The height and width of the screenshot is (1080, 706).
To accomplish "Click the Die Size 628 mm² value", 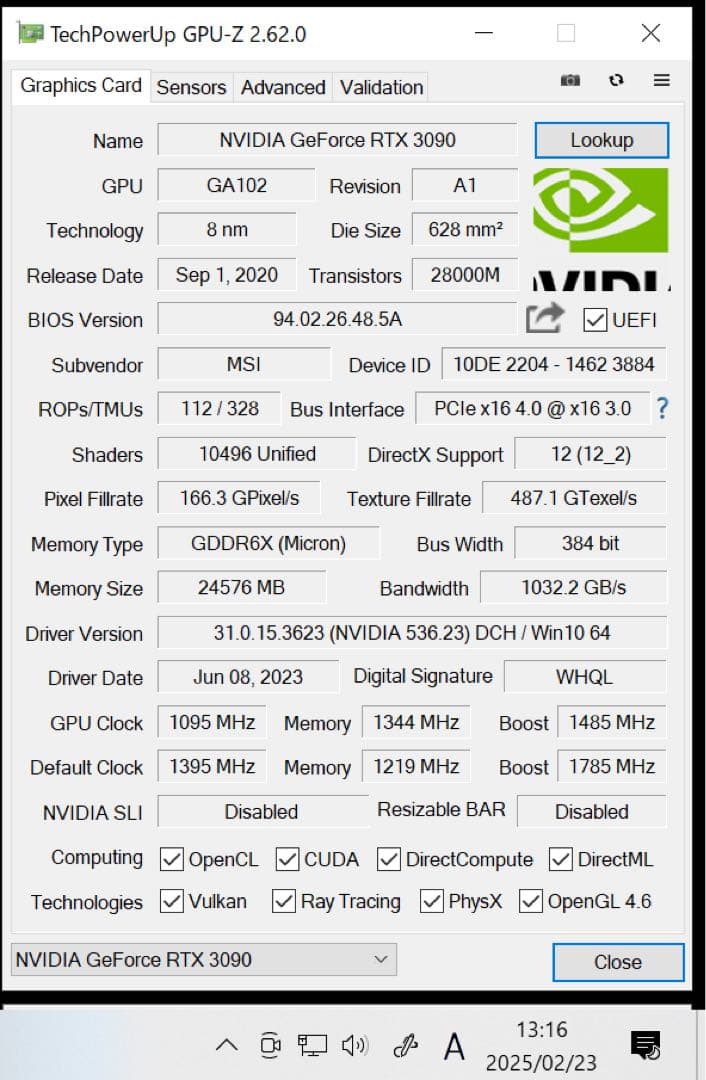I will click(x=465, y=229).
